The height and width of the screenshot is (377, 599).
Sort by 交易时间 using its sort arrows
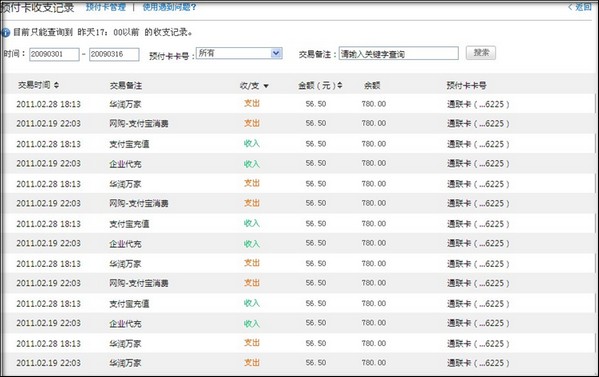(x=57, y=85)
